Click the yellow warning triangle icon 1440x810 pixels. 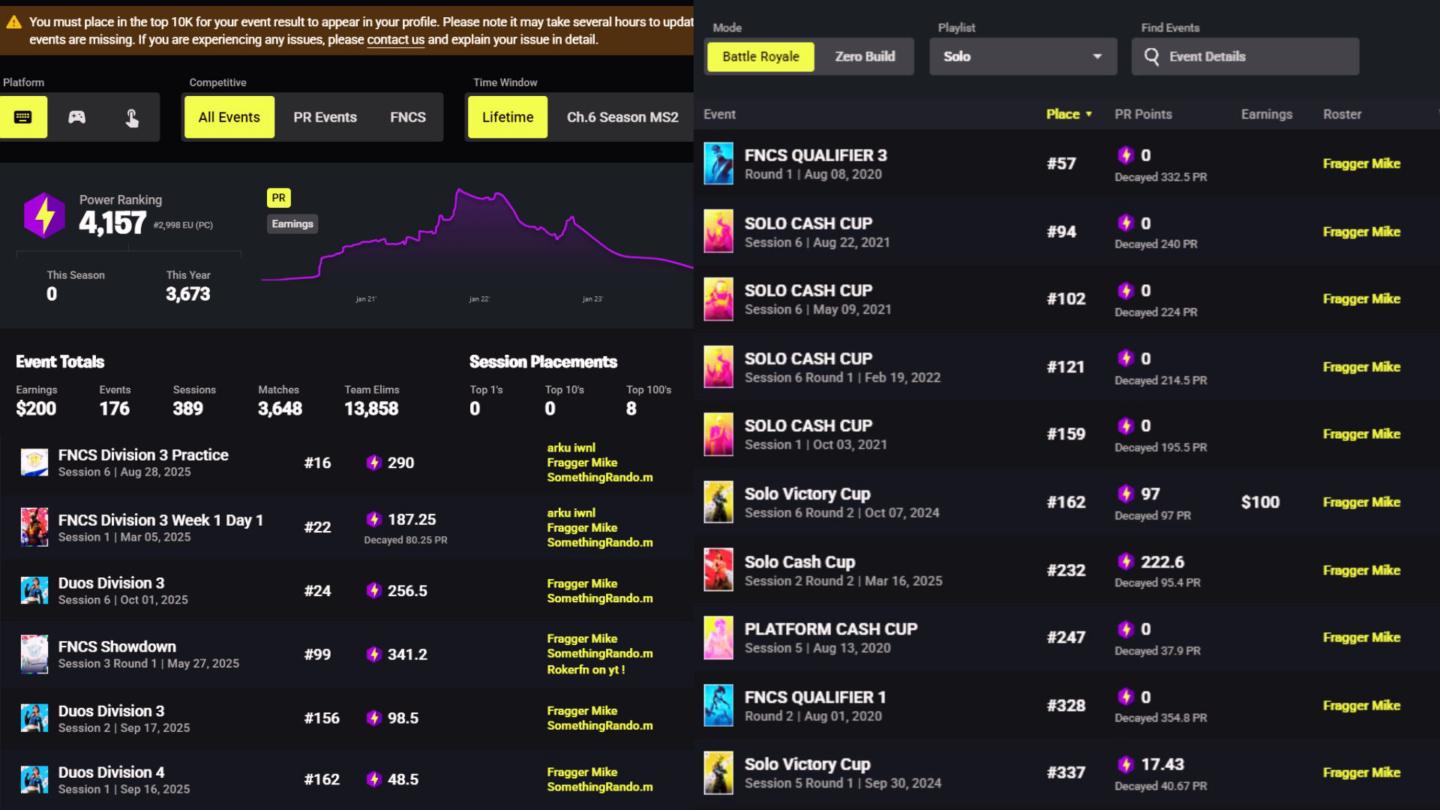14,21
